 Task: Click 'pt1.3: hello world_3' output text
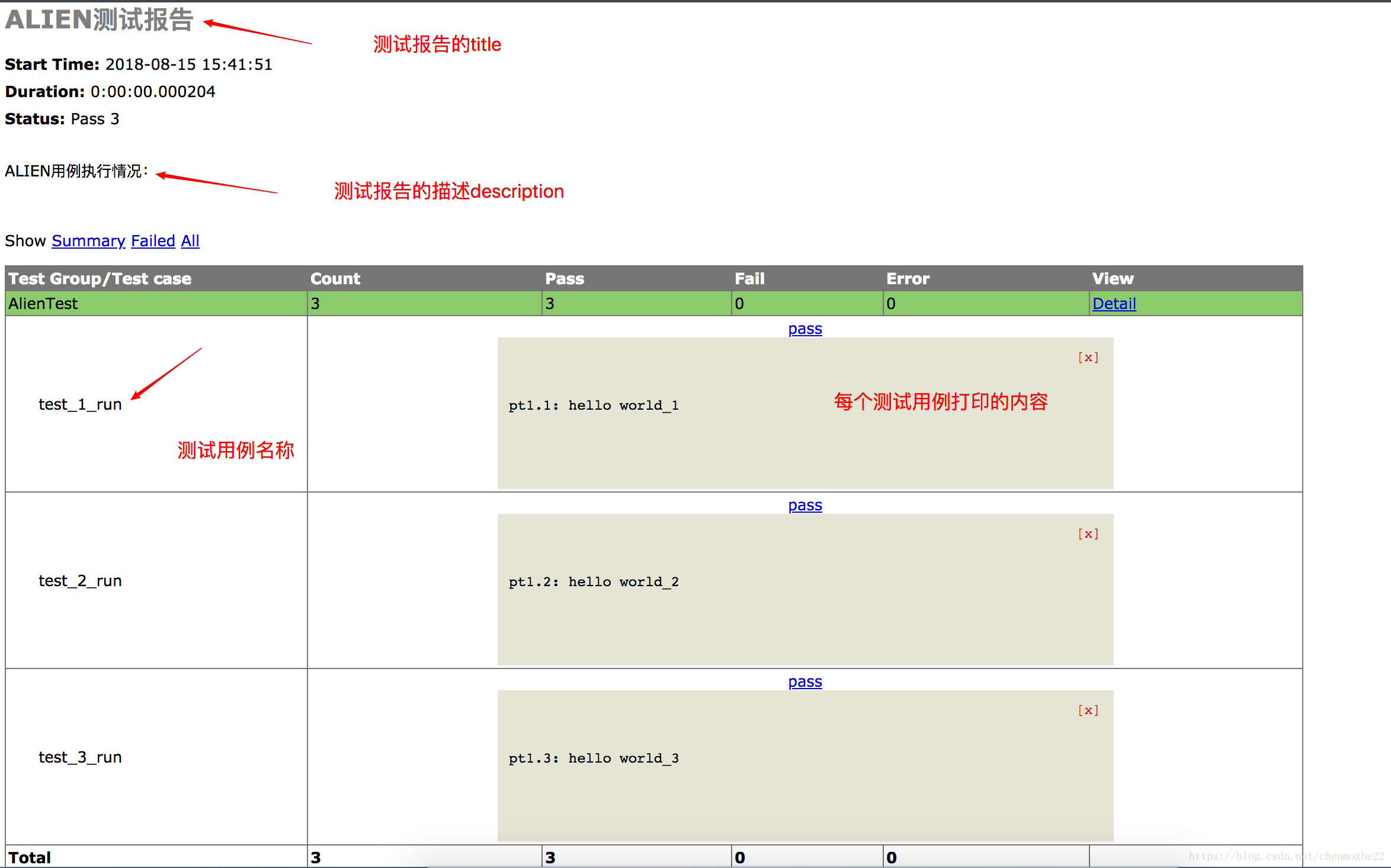[594, 758]
